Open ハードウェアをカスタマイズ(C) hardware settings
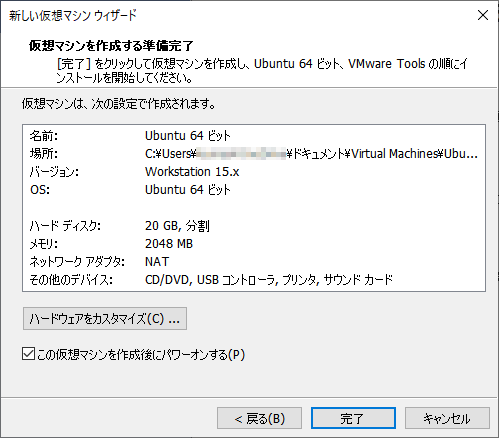 click(x=105, y=319)
